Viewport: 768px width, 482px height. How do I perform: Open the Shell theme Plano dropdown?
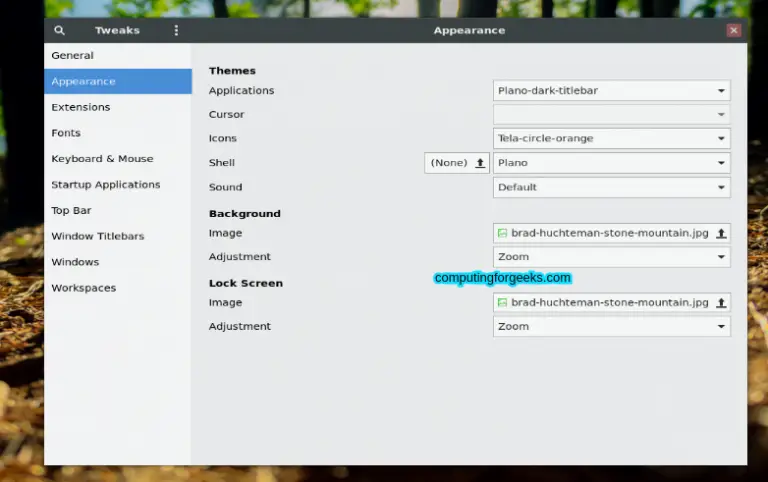611,163
